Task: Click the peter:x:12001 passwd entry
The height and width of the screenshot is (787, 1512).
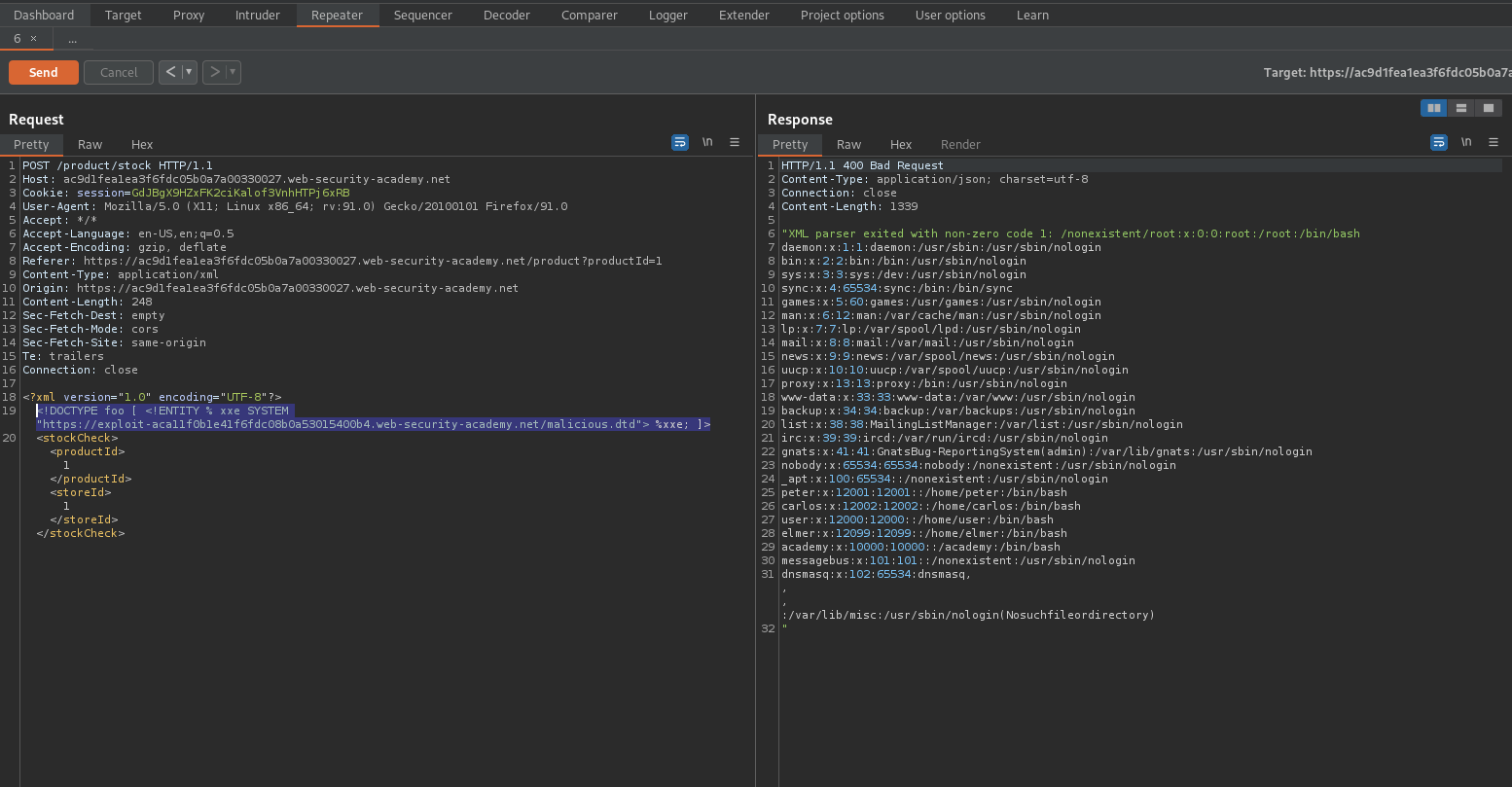Action: (x=924, y=492)
